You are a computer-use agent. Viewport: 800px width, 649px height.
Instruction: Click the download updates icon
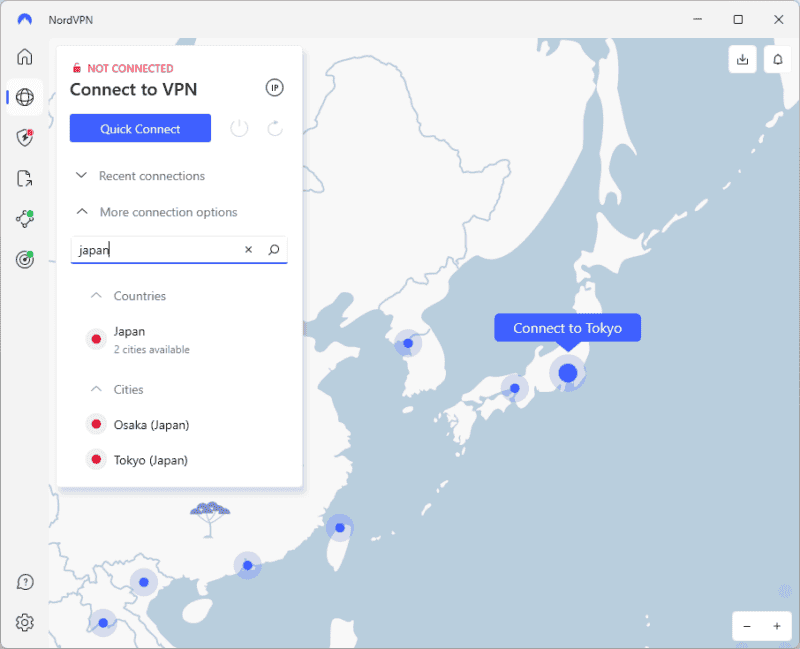click(x=742, y=60)
